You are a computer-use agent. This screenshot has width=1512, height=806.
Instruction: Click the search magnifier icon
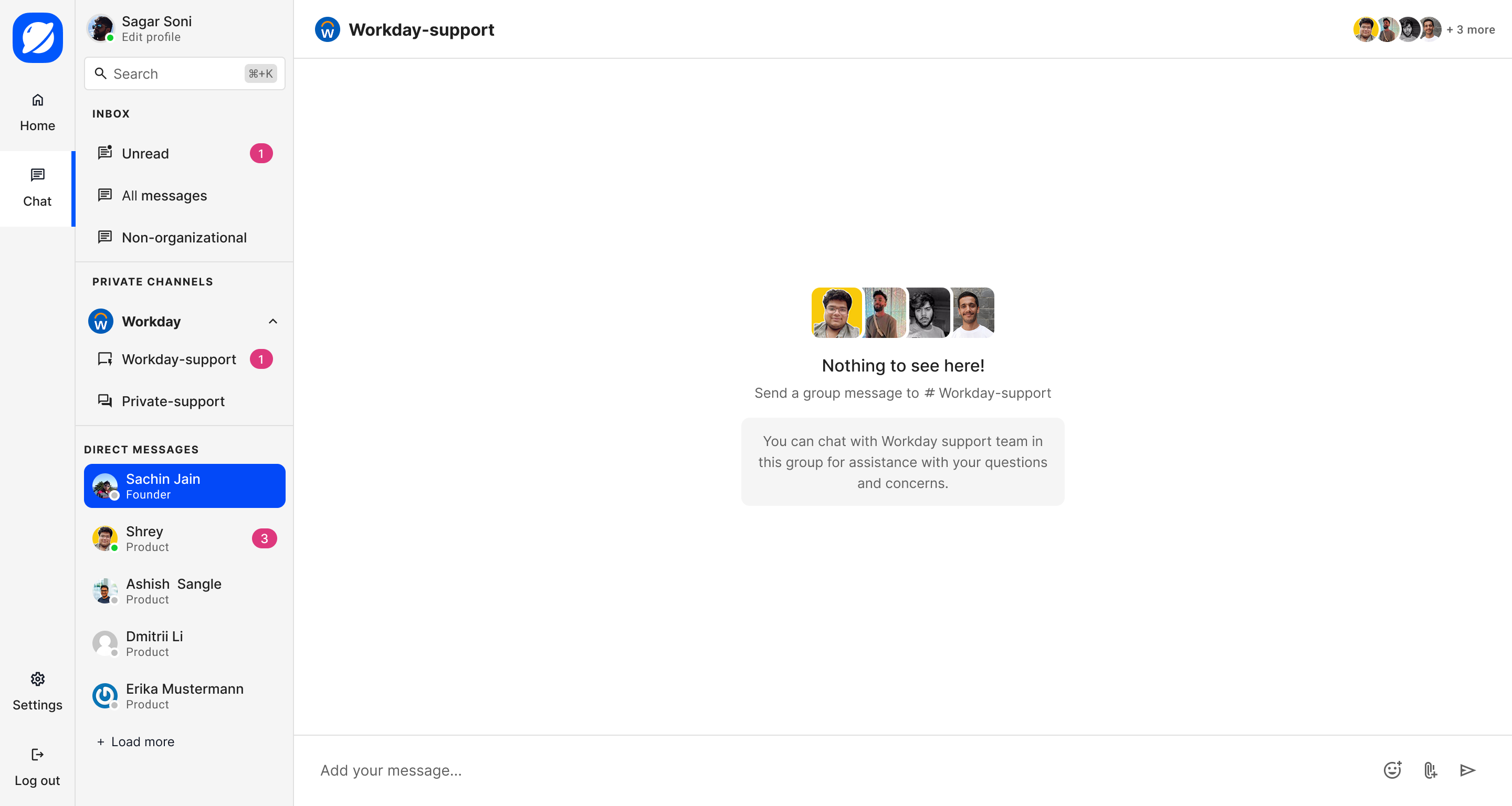pos(100,73)
